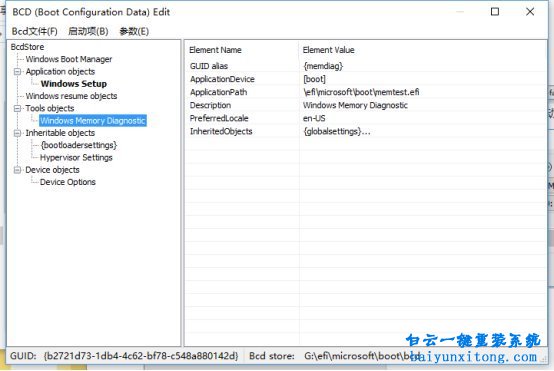
Task: Select the memtest.efi path value
Action: (x=361, y=92)
